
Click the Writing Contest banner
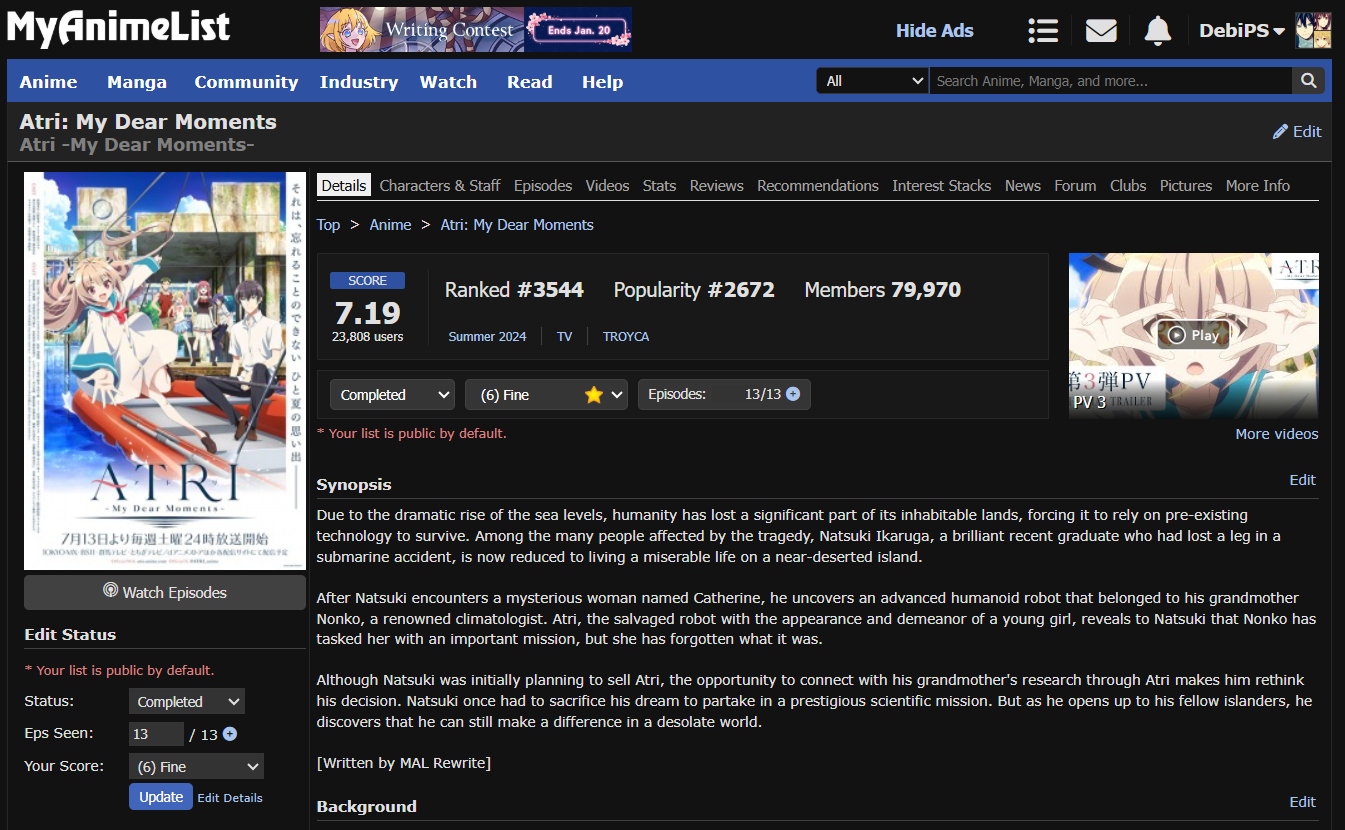(x=476, y=30)
